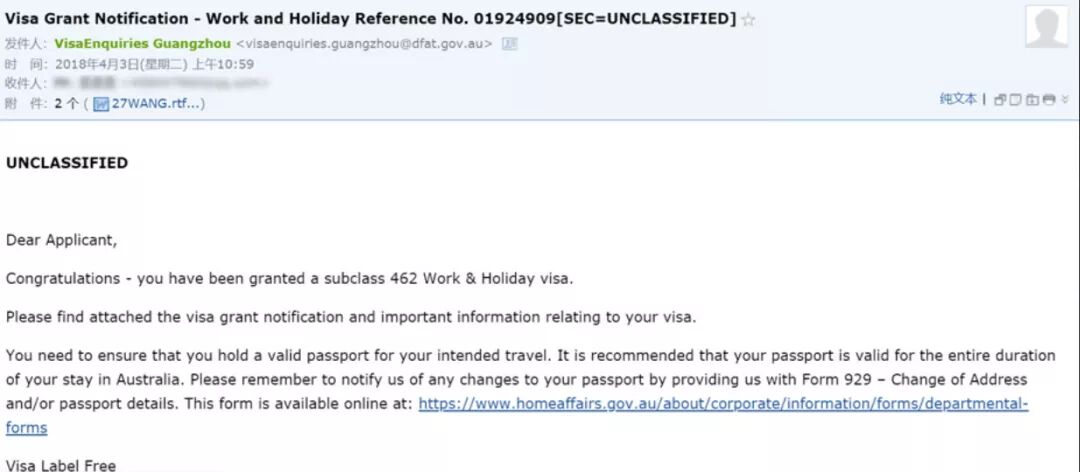Click sender name VisaEnquiries Guangzhou
1080x472 pixels.
pyautogui.click(x=143, y=44)
